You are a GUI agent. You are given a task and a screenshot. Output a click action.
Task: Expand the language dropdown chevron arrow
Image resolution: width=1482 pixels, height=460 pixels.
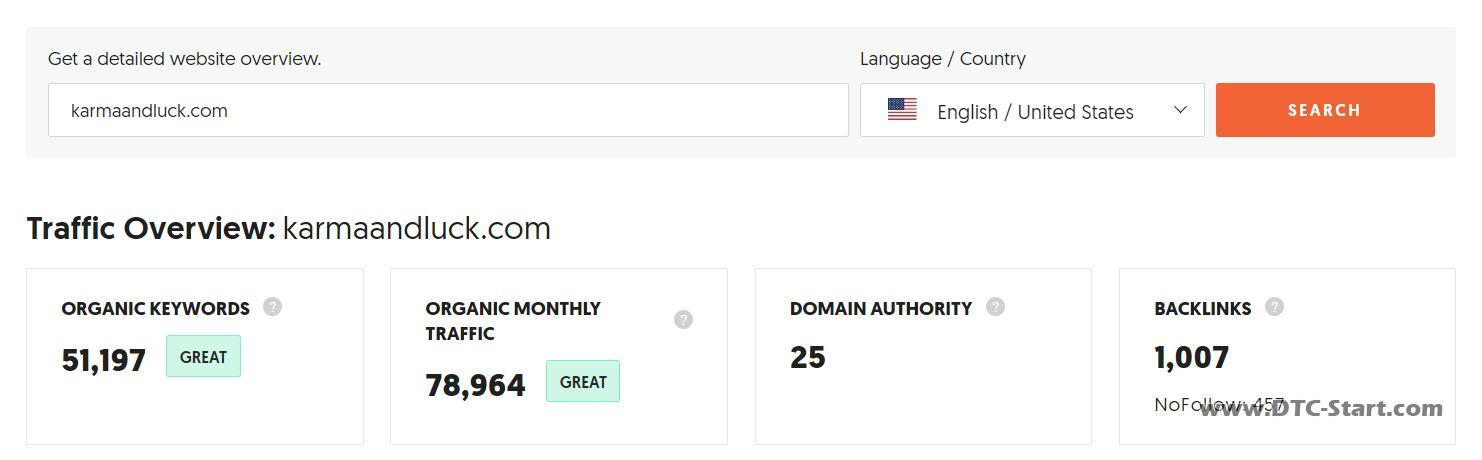point(1180,110)
